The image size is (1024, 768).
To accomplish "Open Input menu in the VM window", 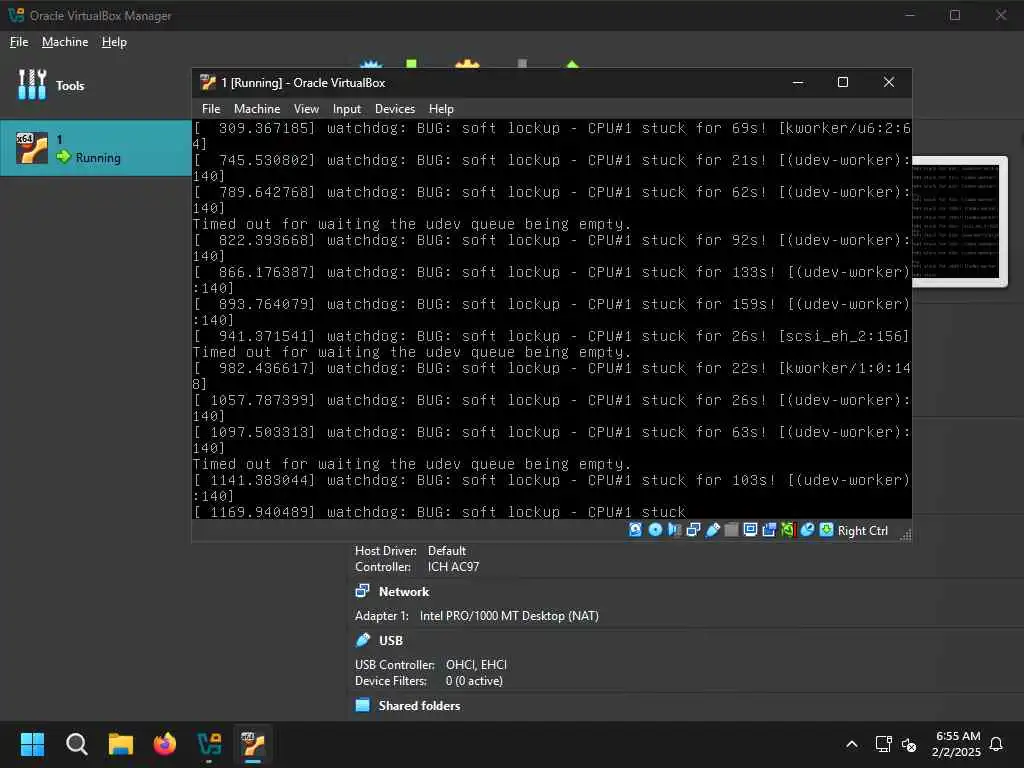I will click(347, 109).
